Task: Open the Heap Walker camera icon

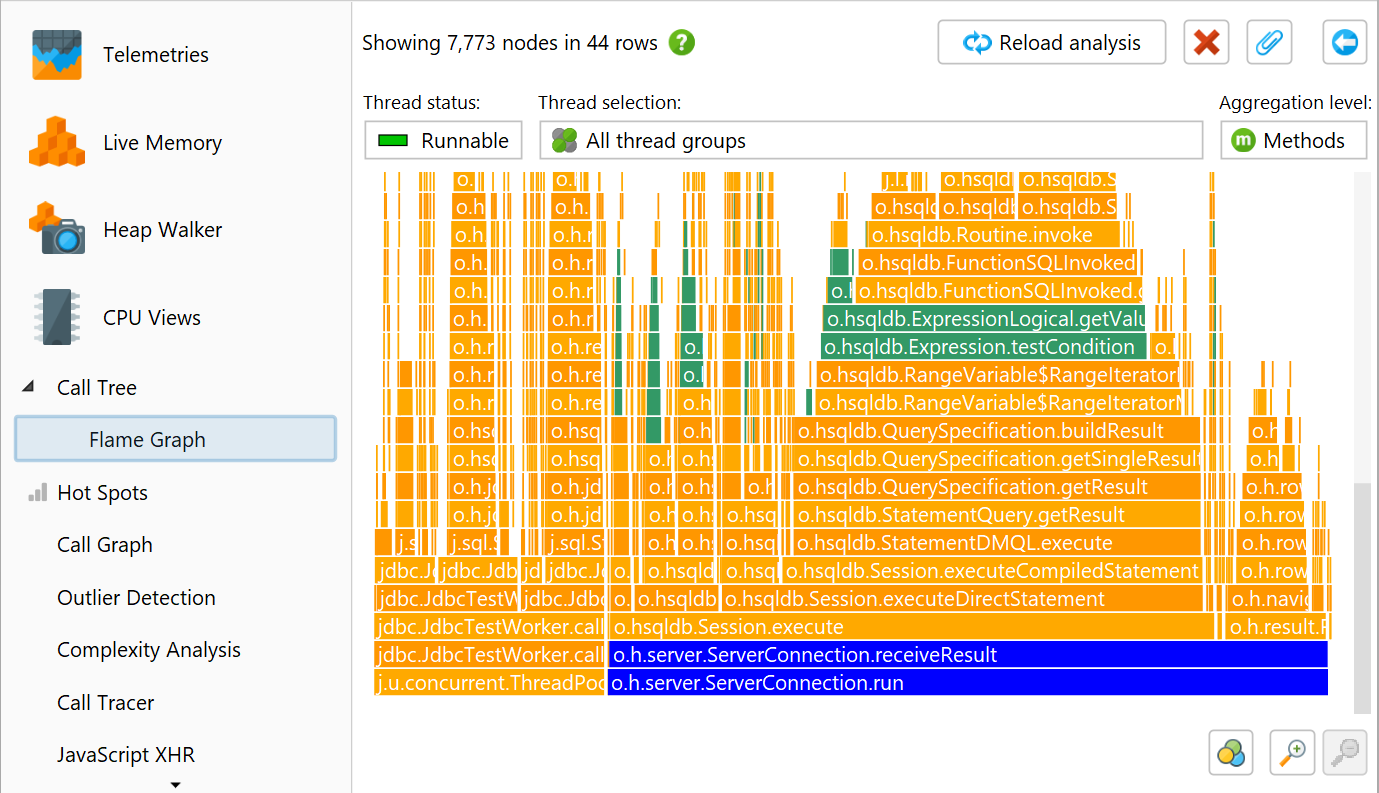Action: coord(56,229)
